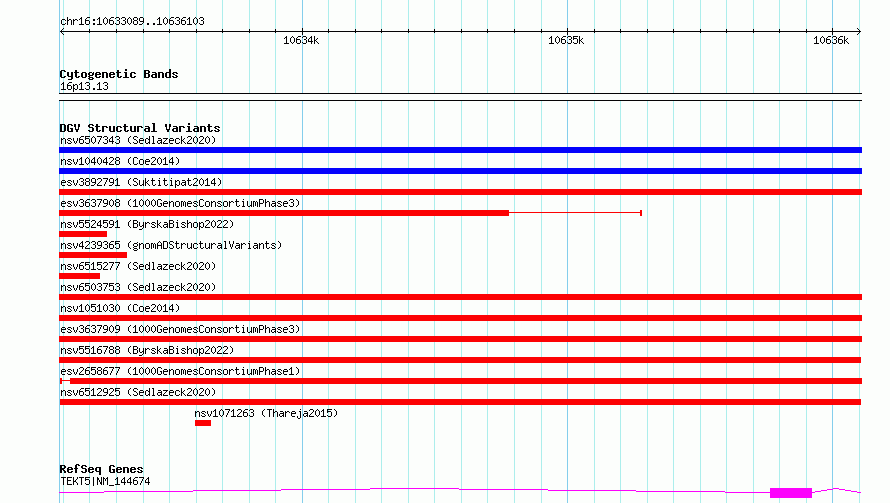Click the blue bar of nsv1040428

pos(460,171)
